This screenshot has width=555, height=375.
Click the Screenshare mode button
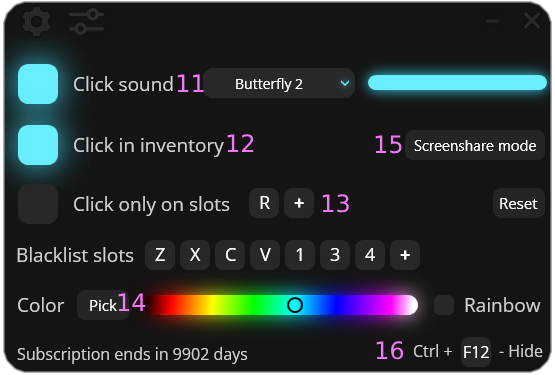click(475, 146)
